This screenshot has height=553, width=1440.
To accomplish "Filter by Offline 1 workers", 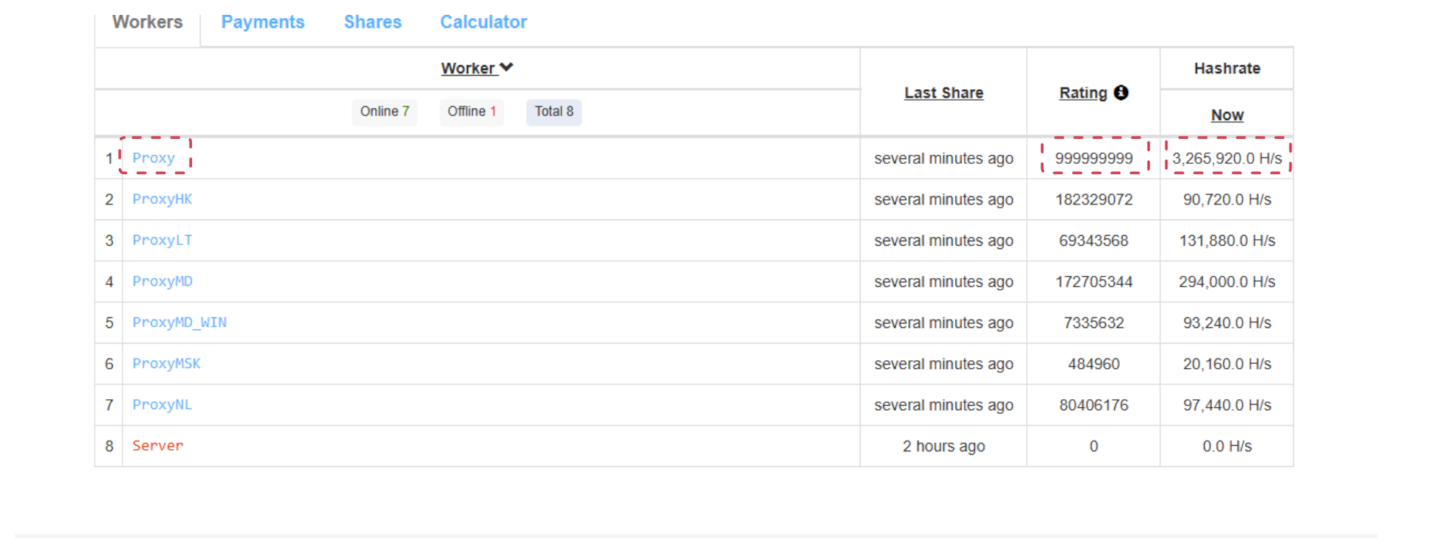I will pos(472,112).
